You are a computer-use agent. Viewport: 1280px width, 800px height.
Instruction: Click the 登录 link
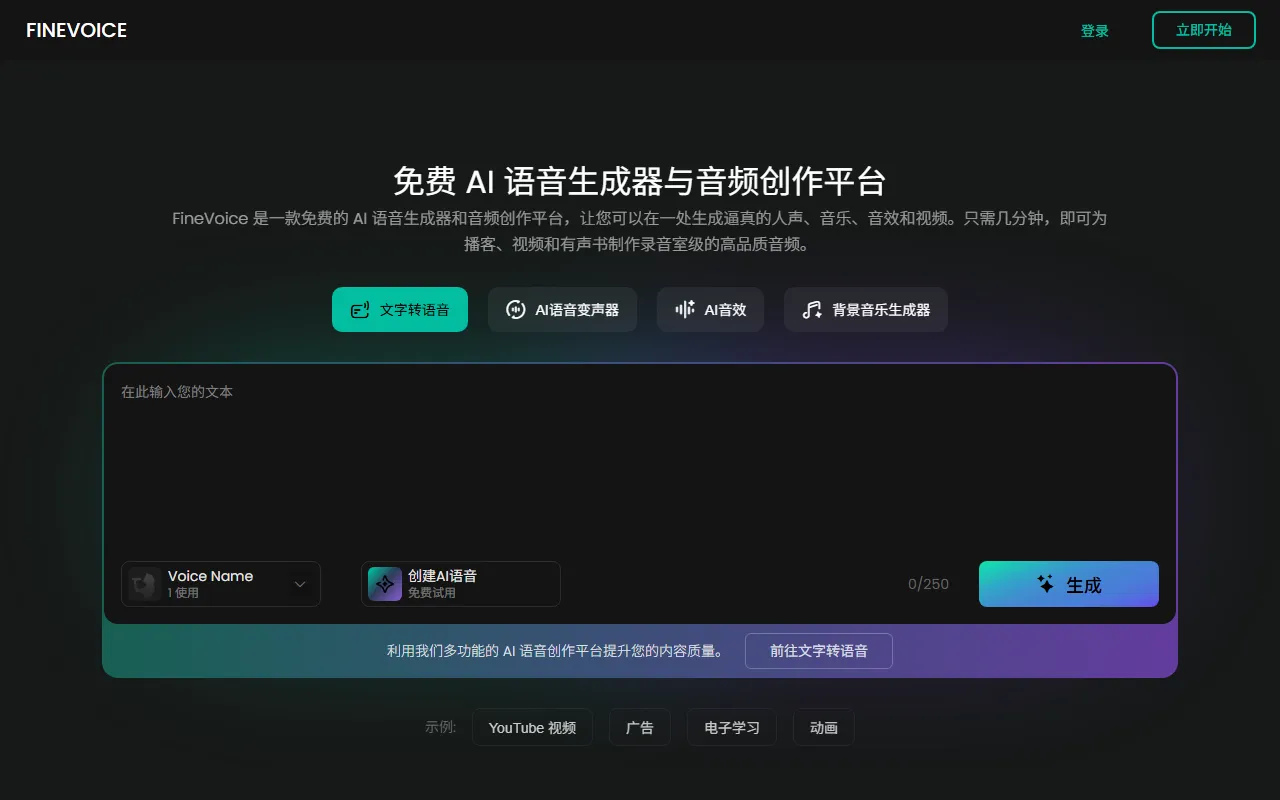point(1095,30)
